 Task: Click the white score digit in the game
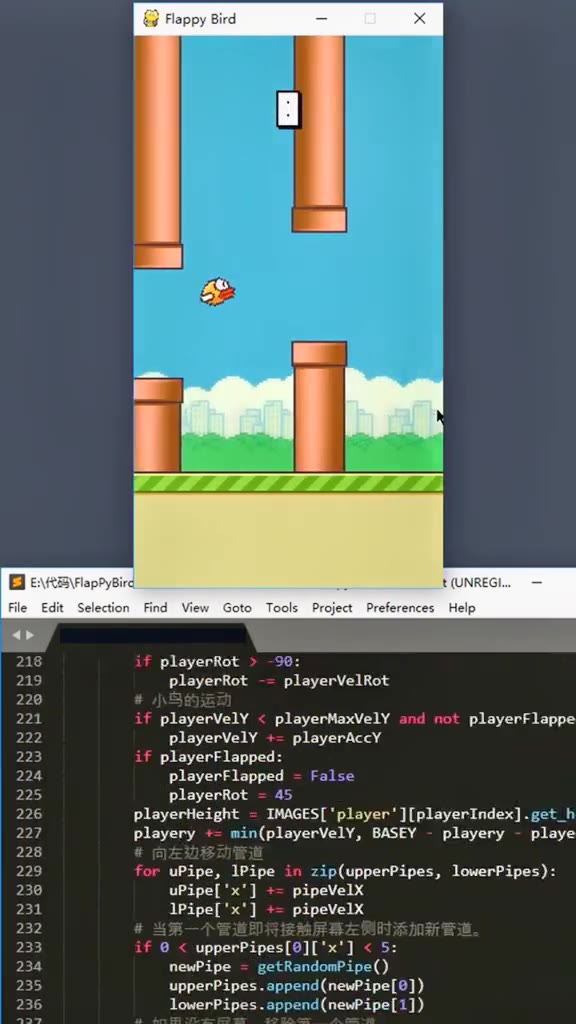[x=288, y=109]
